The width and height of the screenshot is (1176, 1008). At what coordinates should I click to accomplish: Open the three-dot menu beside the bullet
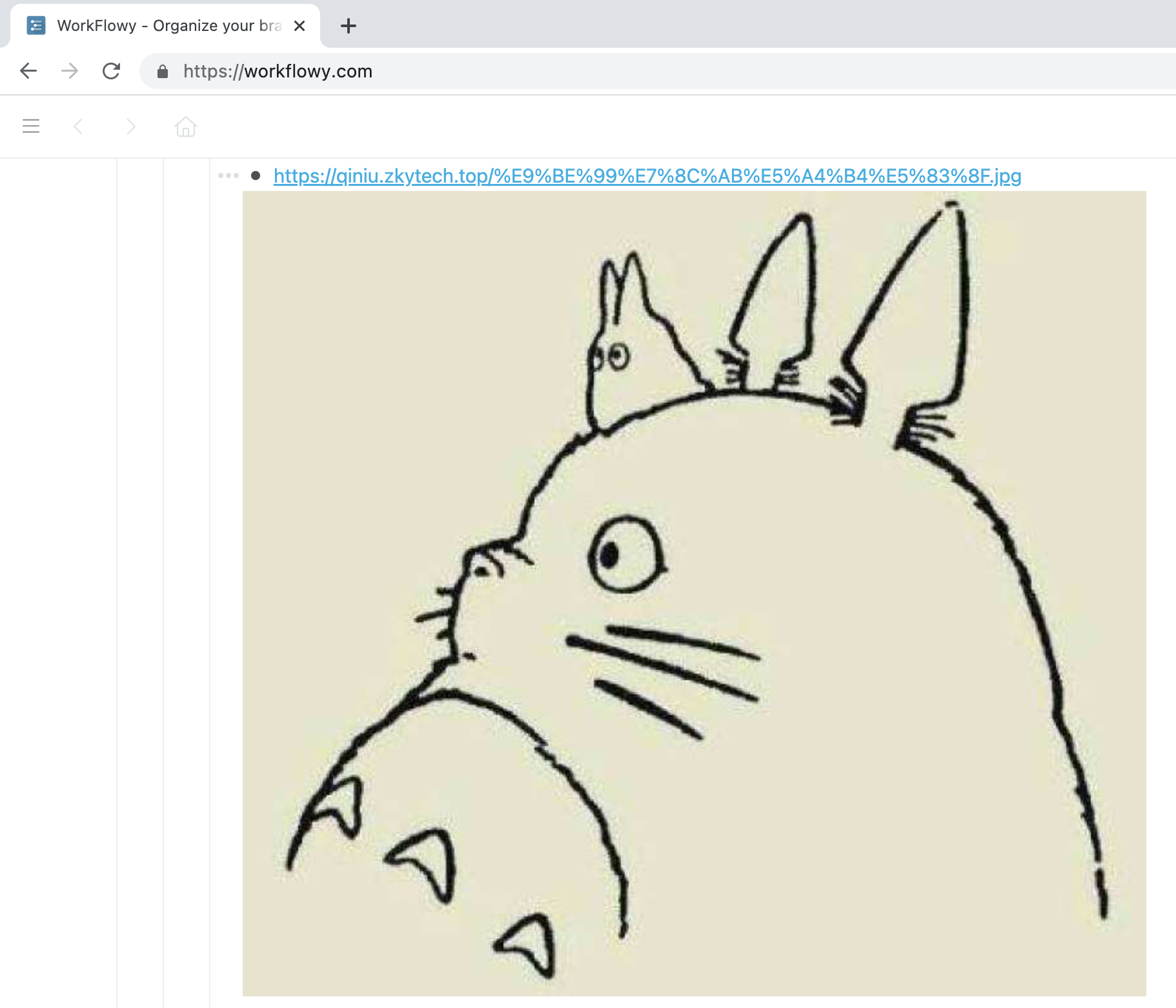[x=228, y=176]
